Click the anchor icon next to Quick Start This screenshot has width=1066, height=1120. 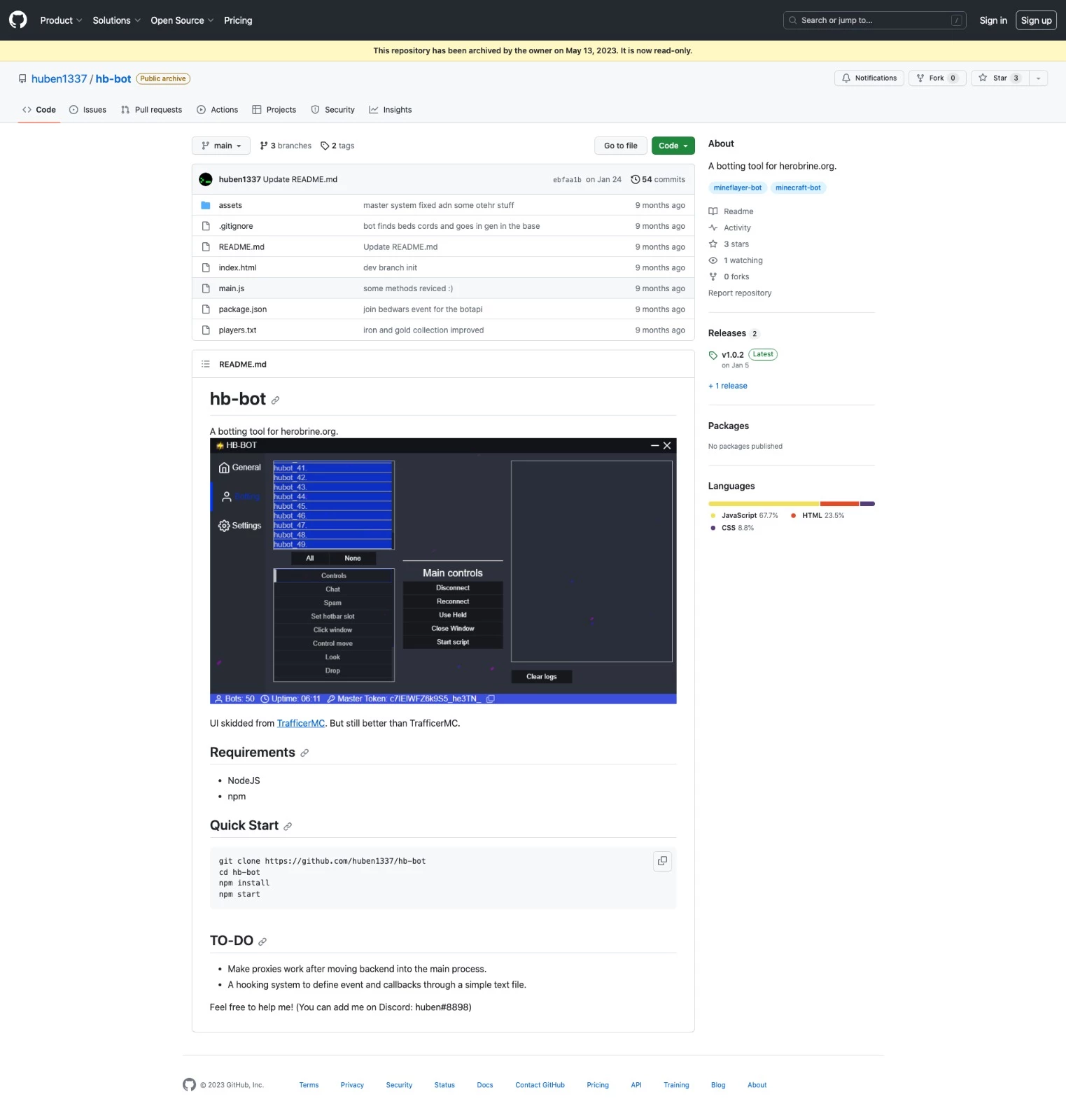coord(288,827)
